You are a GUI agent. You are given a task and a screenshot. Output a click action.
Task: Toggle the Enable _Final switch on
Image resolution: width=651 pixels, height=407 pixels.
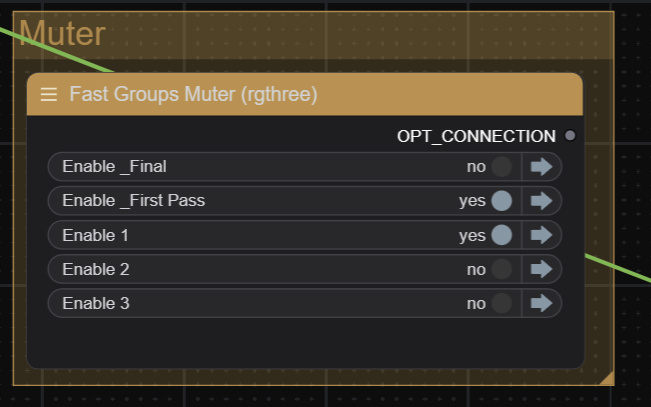pyautogui.click(x=502, y=167)
